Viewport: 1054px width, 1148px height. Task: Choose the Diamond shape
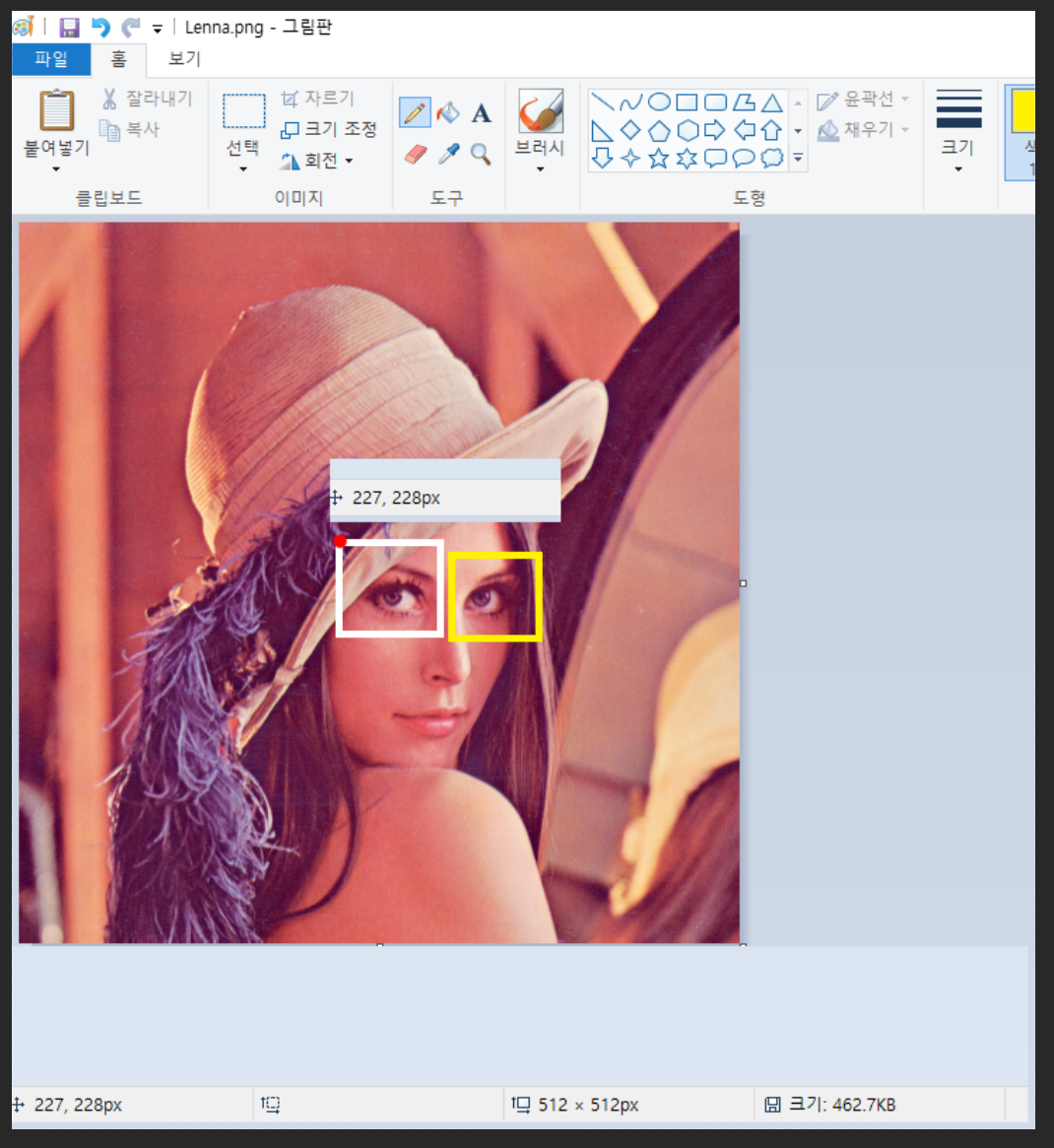630,131
